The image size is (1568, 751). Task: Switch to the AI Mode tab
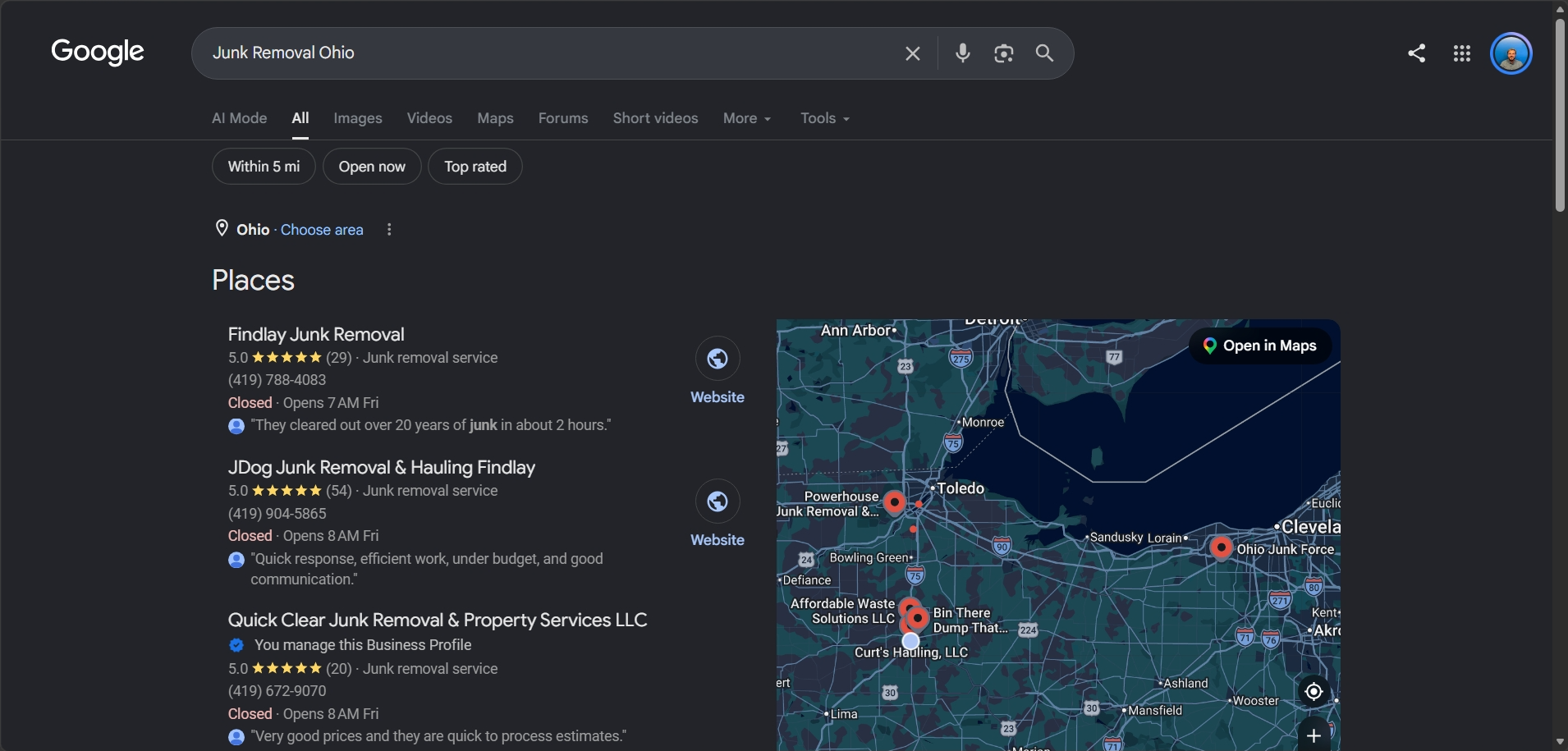click(240, 118)
